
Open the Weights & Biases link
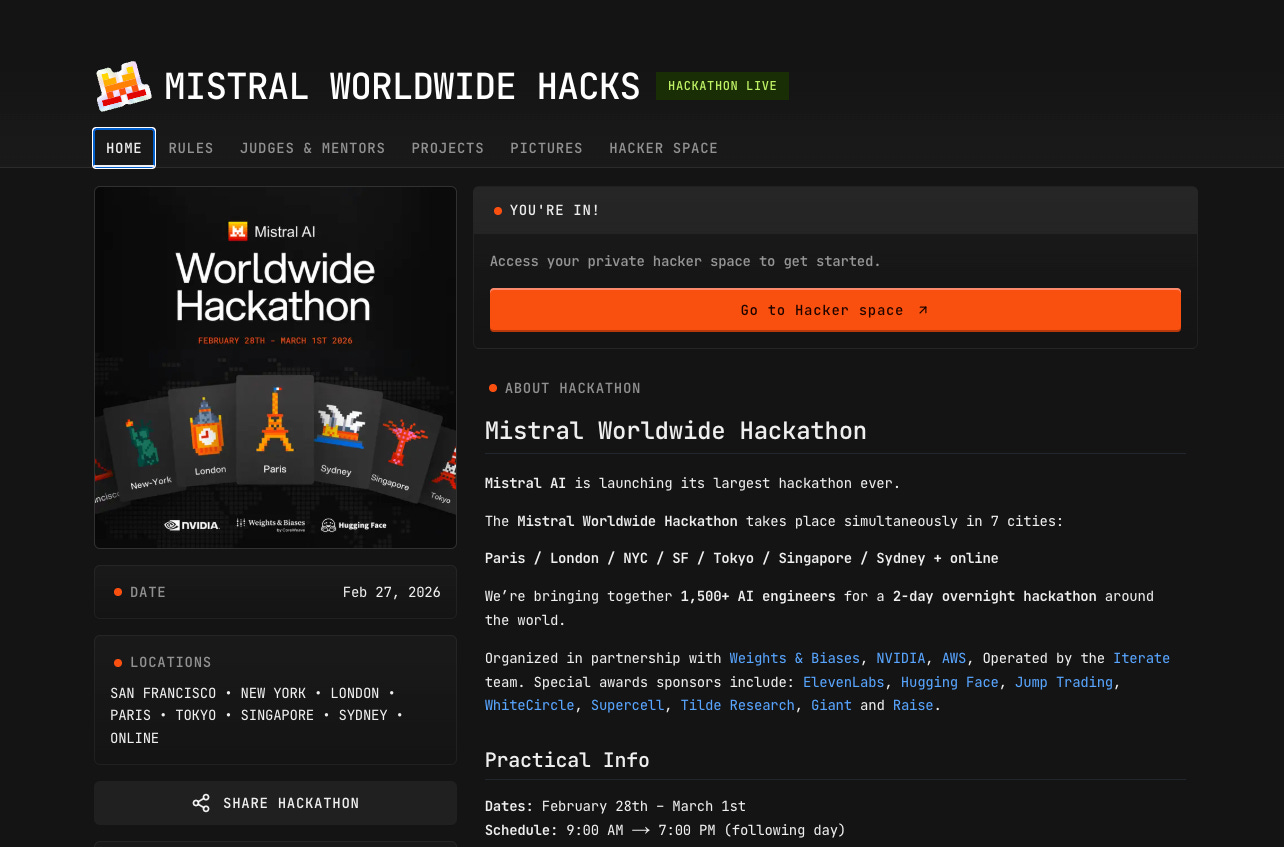(794, 658)
